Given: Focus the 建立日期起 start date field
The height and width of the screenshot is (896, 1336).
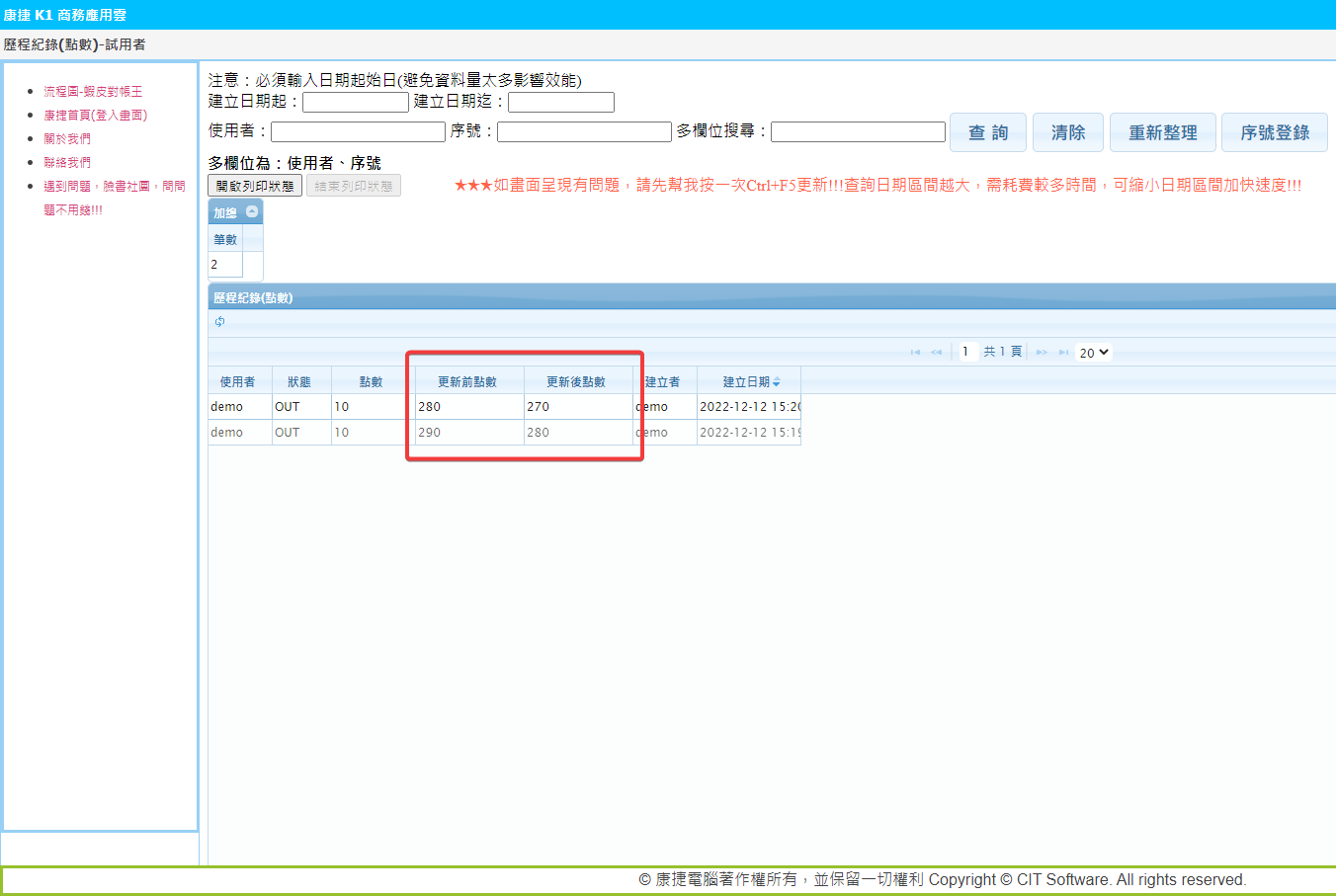Looking at the screenshot, I should click(x=356, y=102).
